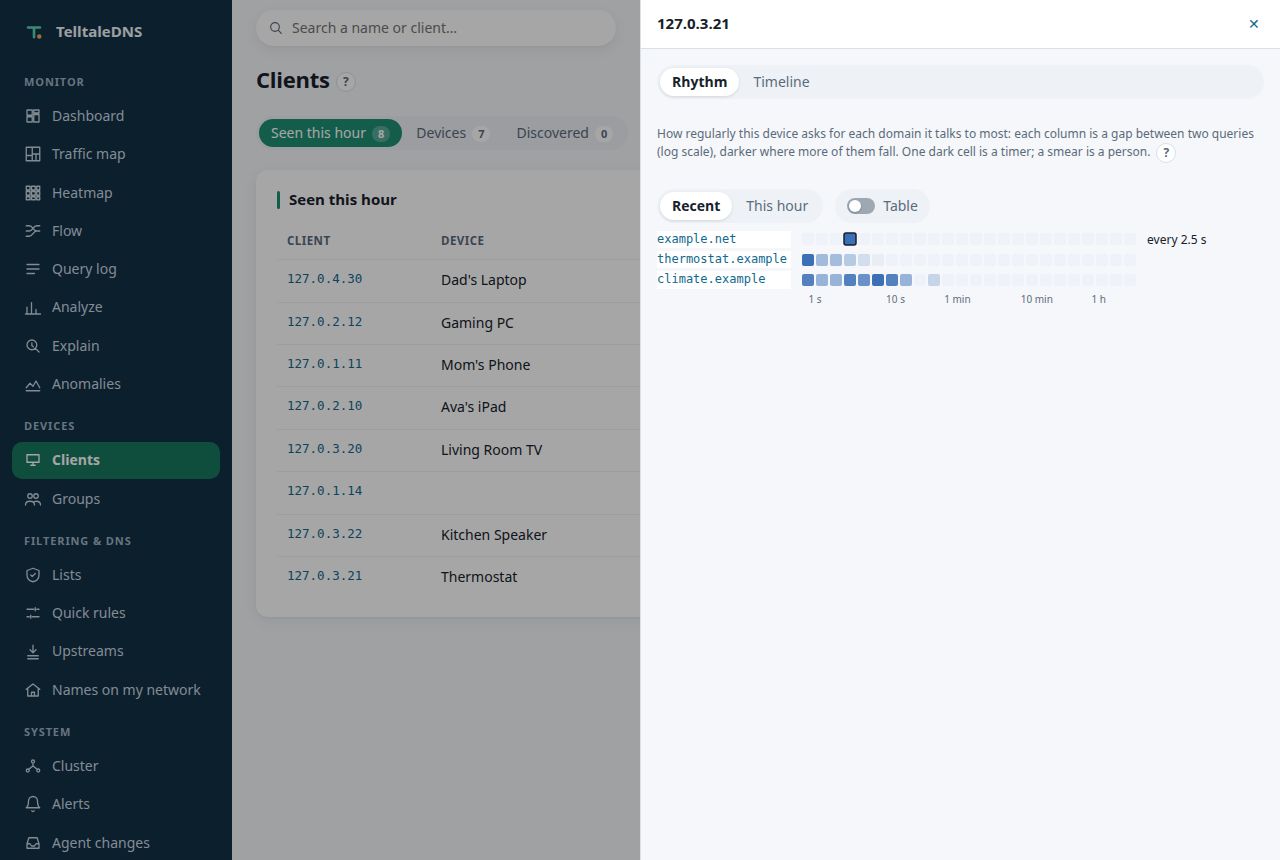The width and height of the screenshot is (1280, 860).
Task: Open the Analyze chart icon
Action: pyautogui.click(x=33, y=307)
